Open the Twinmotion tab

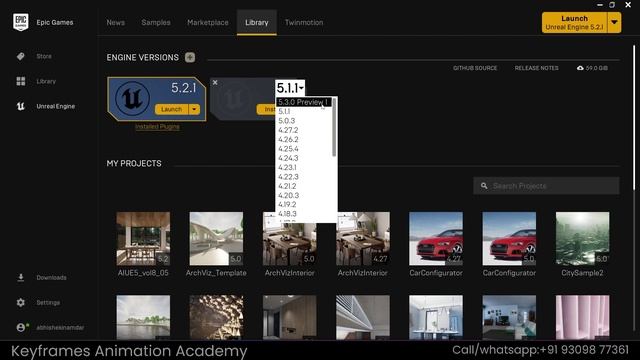[x=304, y=22]
